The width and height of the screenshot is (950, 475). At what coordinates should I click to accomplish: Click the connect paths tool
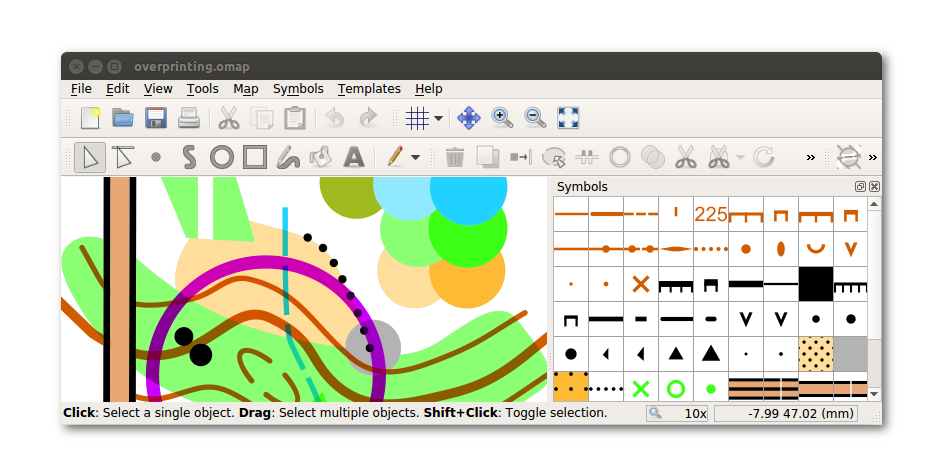(x=586, y=158)
